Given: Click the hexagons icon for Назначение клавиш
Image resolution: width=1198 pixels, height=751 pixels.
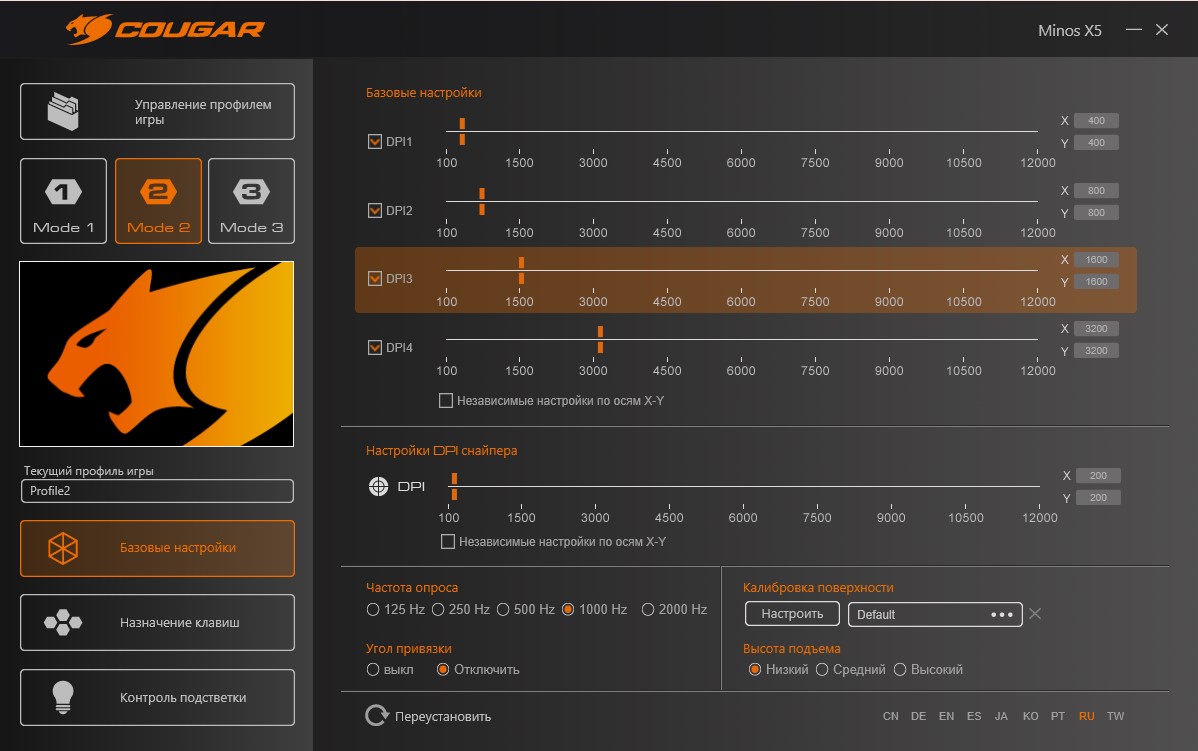Looking at the screenshot, I should click(x=63, y=623).
